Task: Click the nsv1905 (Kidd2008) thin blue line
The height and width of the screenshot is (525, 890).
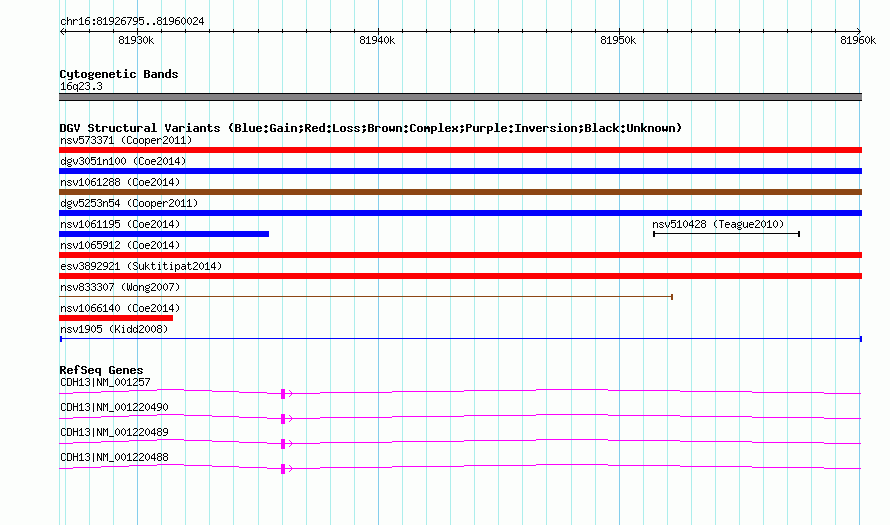Action: [461, 339]
